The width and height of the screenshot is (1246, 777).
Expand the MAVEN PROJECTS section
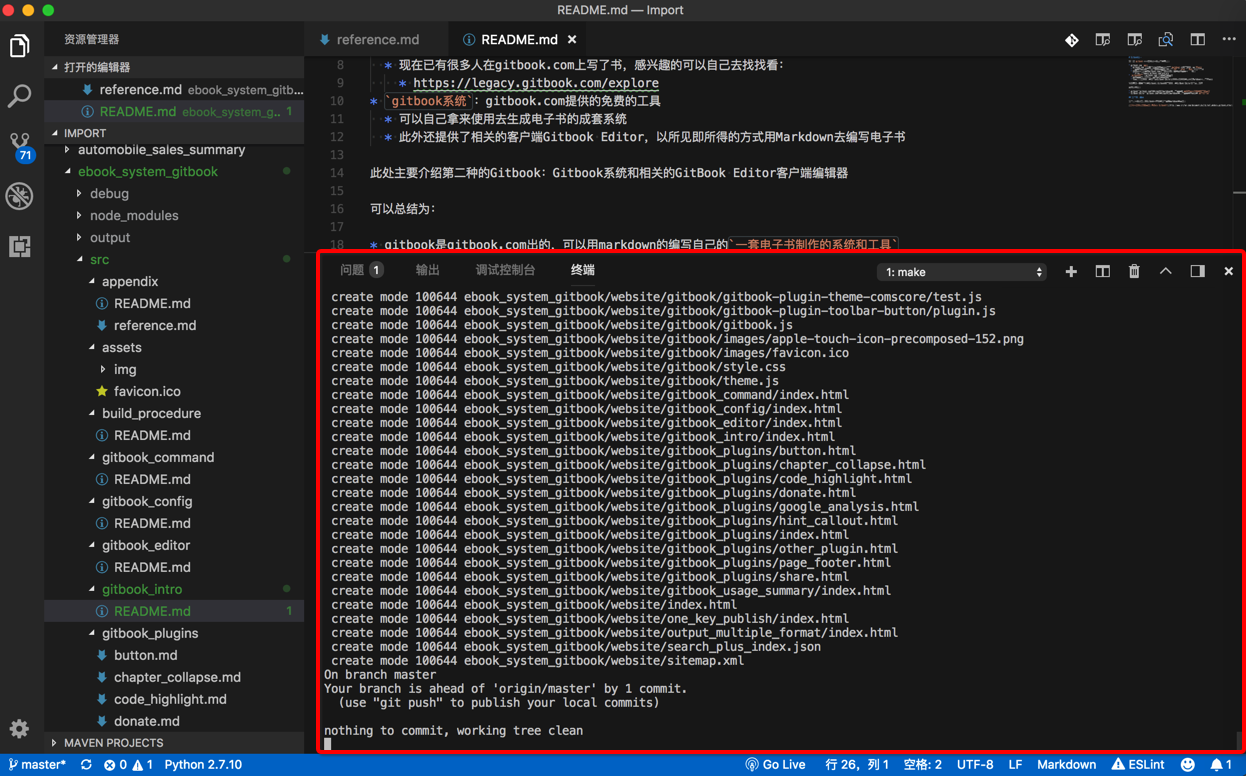coord(174,743)
